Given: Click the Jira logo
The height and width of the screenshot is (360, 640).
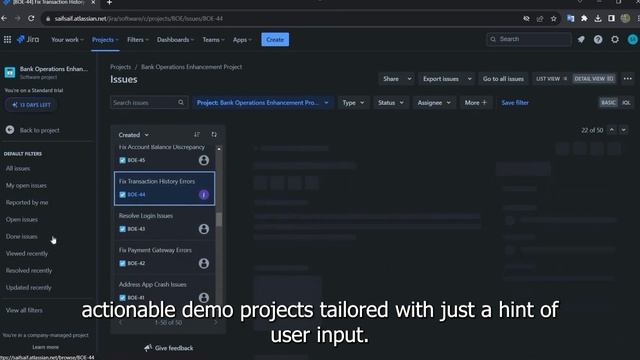Looking at the screenshot, I should (x=28, y=40).
